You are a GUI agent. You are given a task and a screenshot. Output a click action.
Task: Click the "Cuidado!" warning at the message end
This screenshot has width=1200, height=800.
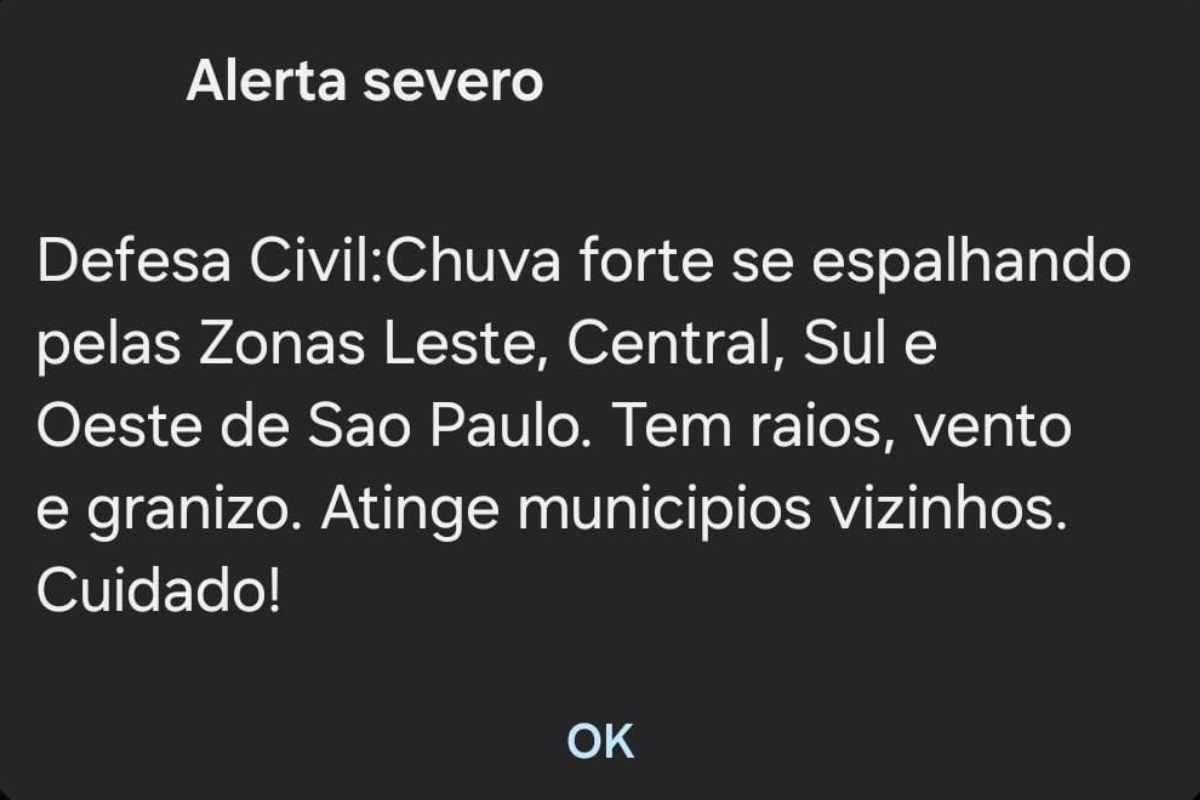coord(158,593)
